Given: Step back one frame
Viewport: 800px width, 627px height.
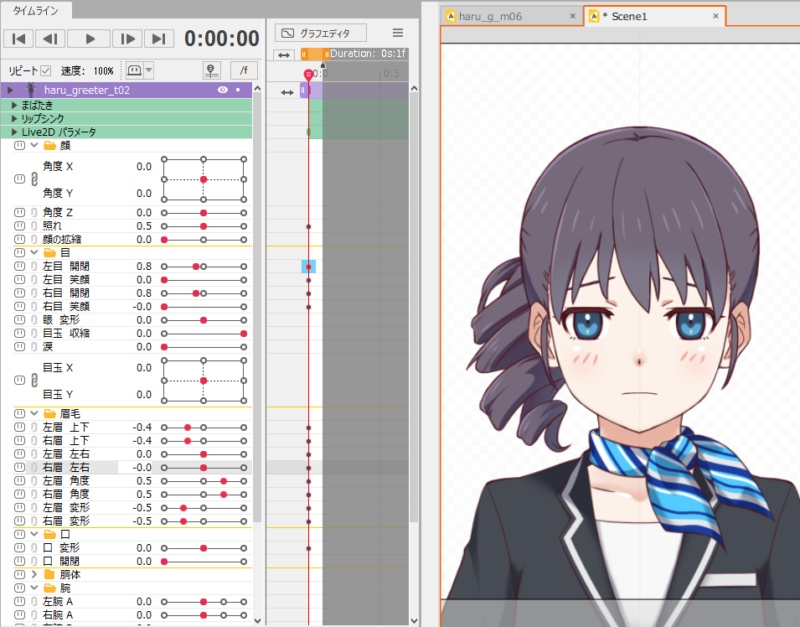Looking at the screenshot, I should point(50,39).
